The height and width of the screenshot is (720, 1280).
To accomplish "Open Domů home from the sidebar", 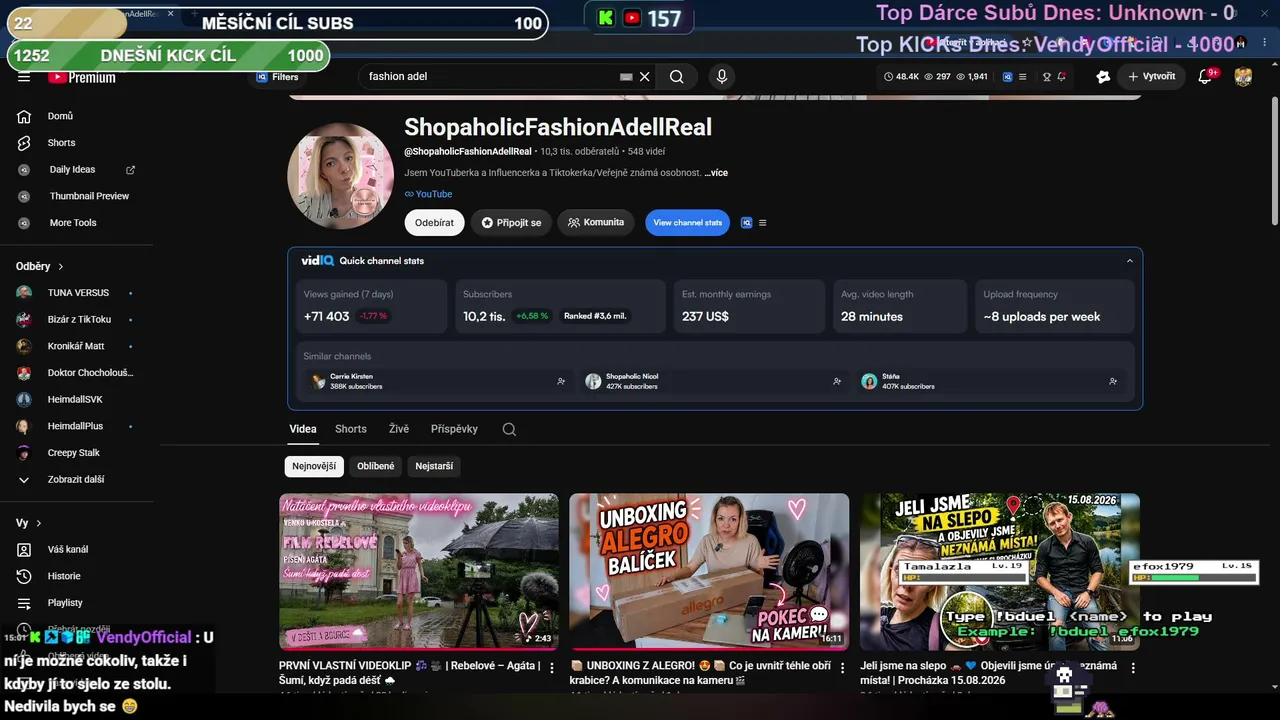I will point(76,116).
